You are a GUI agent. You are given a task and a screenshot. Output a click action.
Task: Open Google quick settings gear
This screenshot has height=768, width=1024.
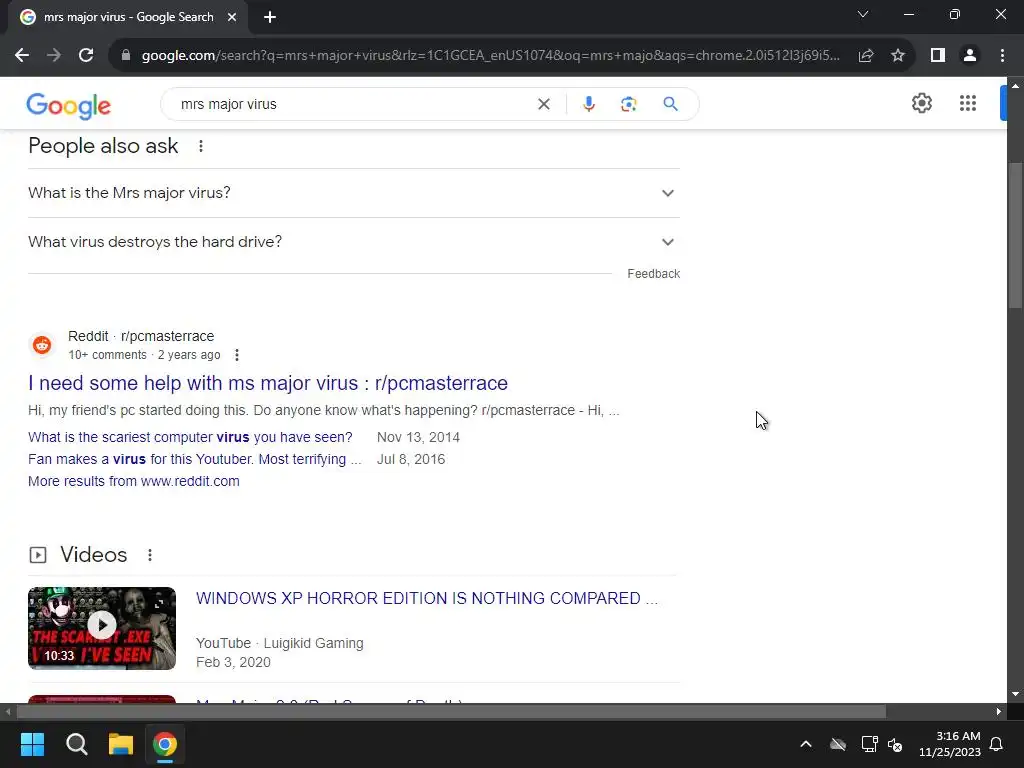click(x=921, y=103)
